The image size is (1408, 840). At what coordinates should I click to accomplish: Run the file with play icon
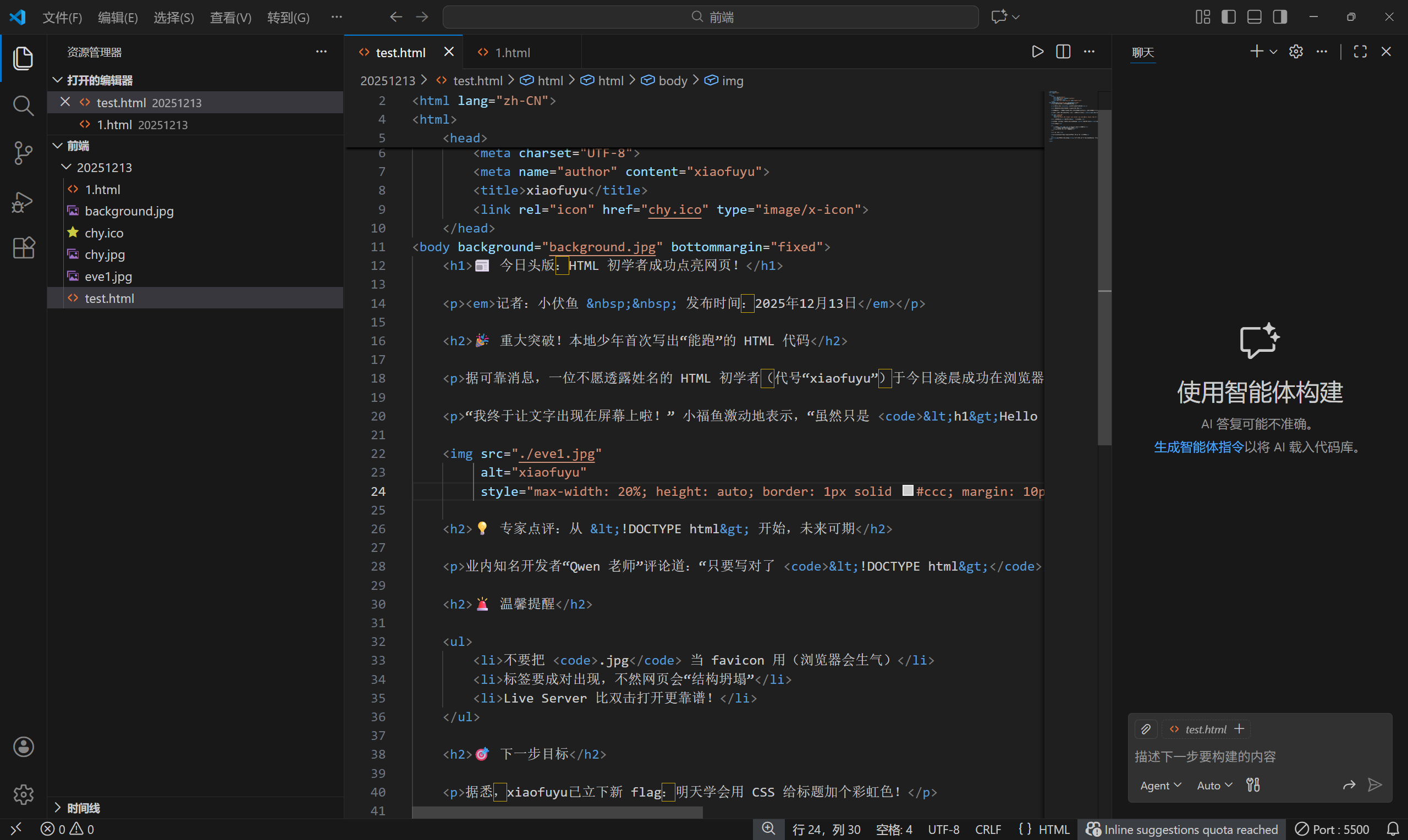(1037, 52)
